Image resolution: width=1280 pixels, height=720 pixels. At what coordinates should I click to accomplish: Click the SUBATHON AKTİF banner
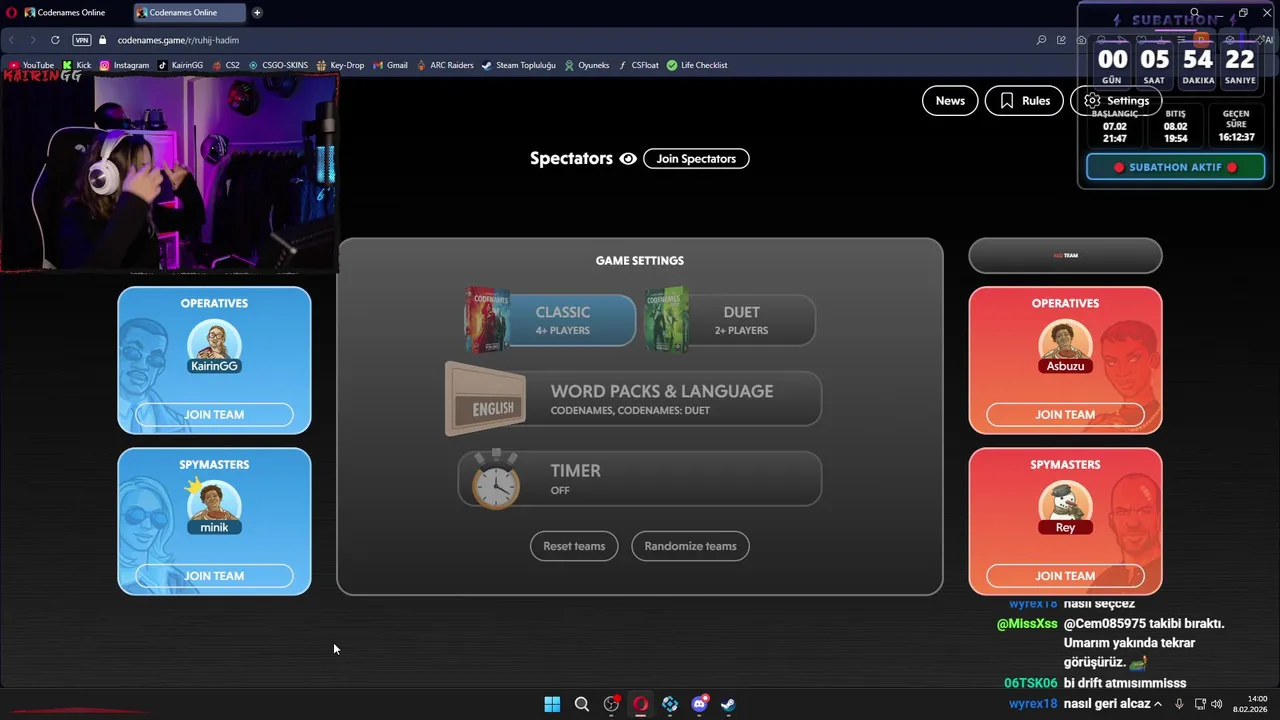coord(1176,167)
